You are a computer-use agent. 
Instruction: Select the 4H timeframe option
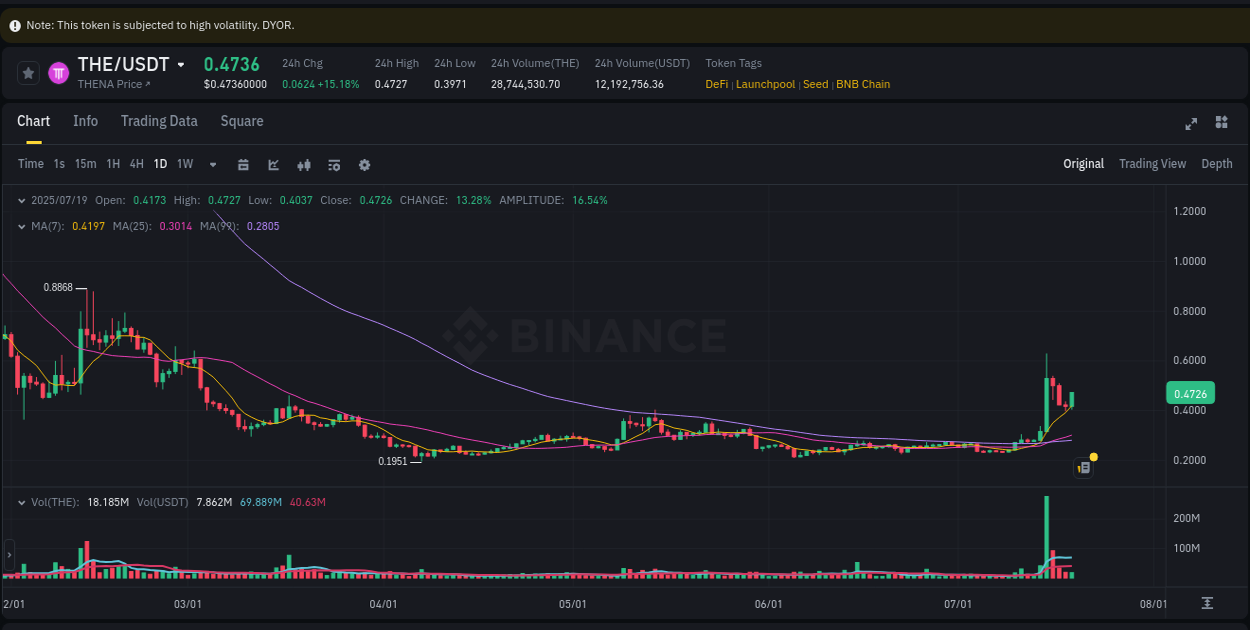click(x=136, y=164)
